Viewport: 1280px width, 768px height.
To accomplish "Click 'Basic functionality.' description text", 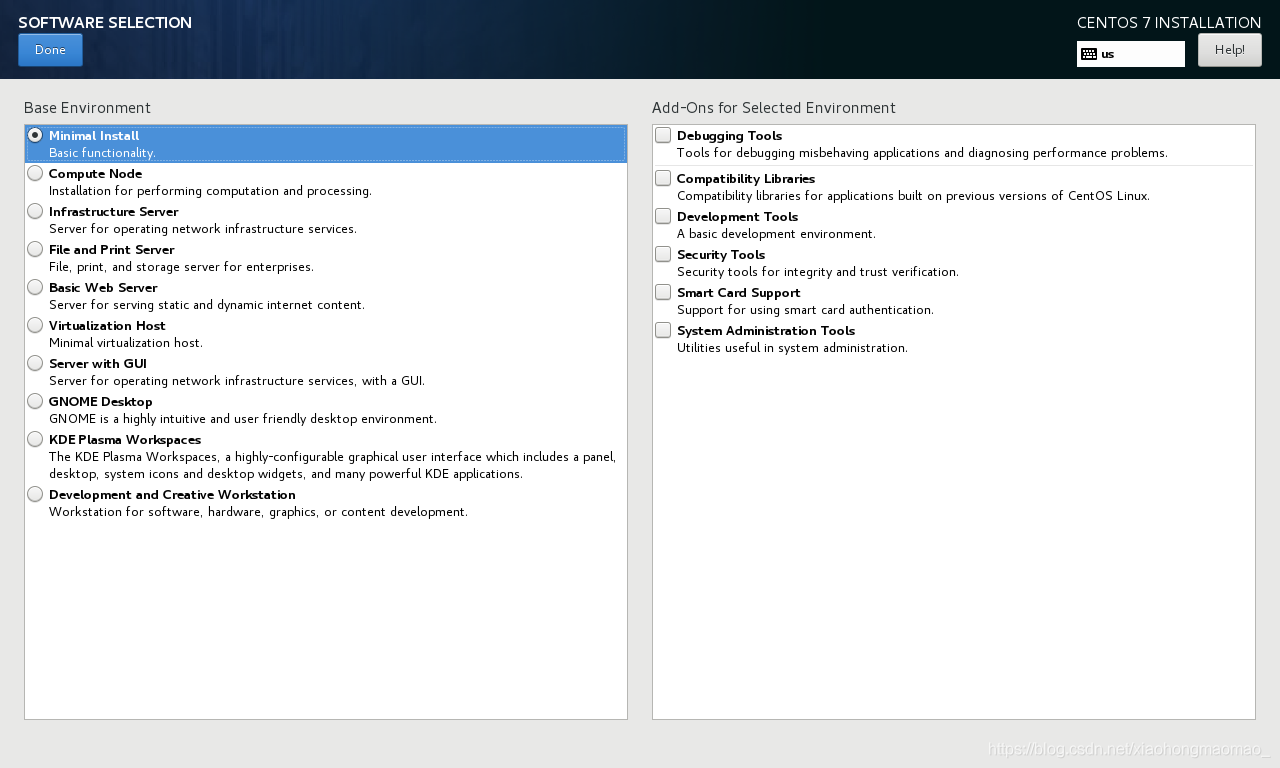I will [102, 153].
